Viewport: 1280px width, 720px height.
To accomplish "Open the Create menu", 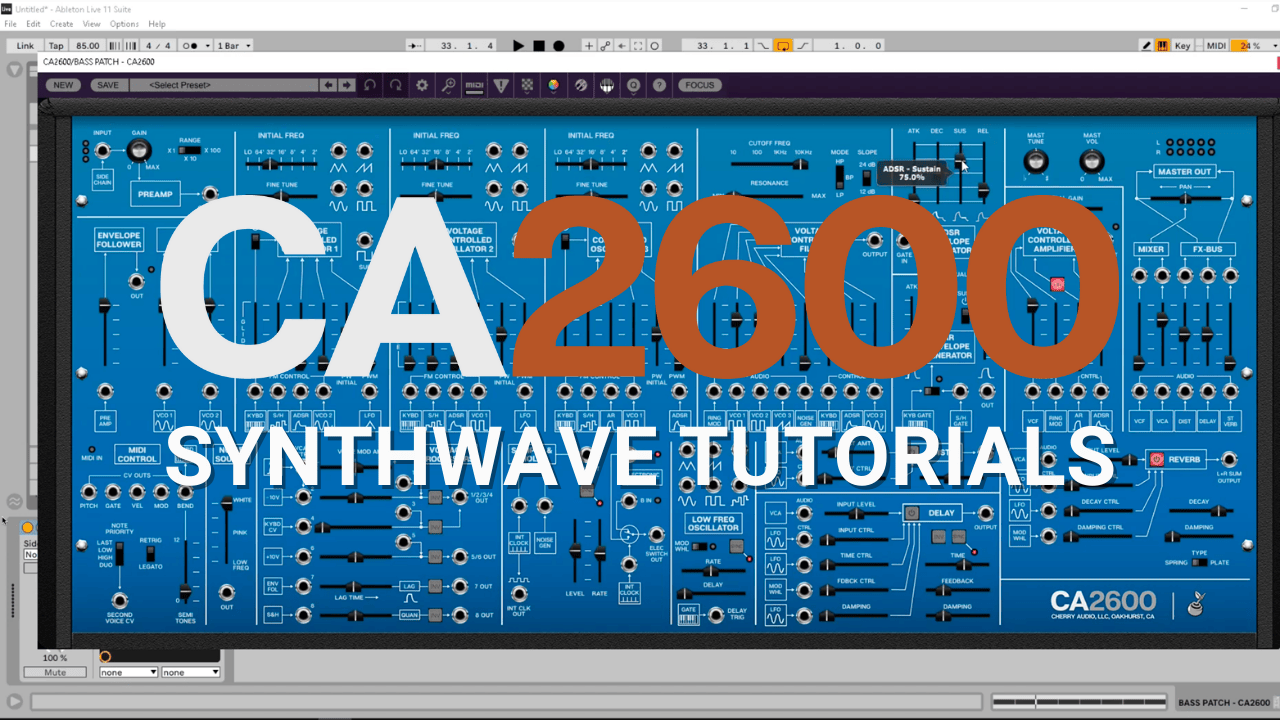I will point(61,24).
